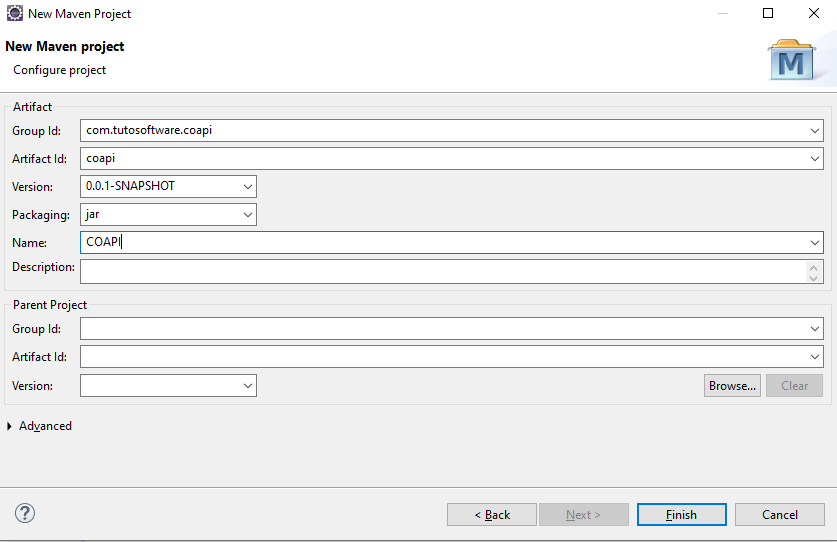Click the help question mark icon
Image resolution: width=837 pixels, height=542 pixels.
pos(25,513)
